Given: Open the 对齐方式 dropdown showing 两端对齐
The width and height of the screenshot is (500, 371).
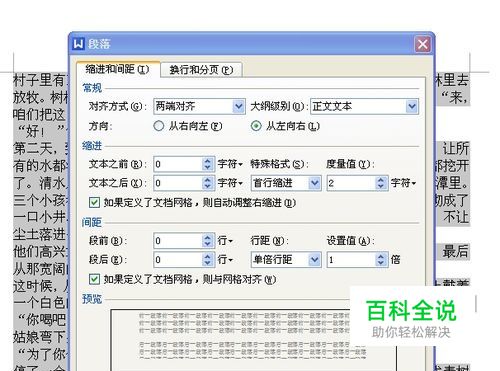Looking at the screenshot, I should [x=199, y=106].
